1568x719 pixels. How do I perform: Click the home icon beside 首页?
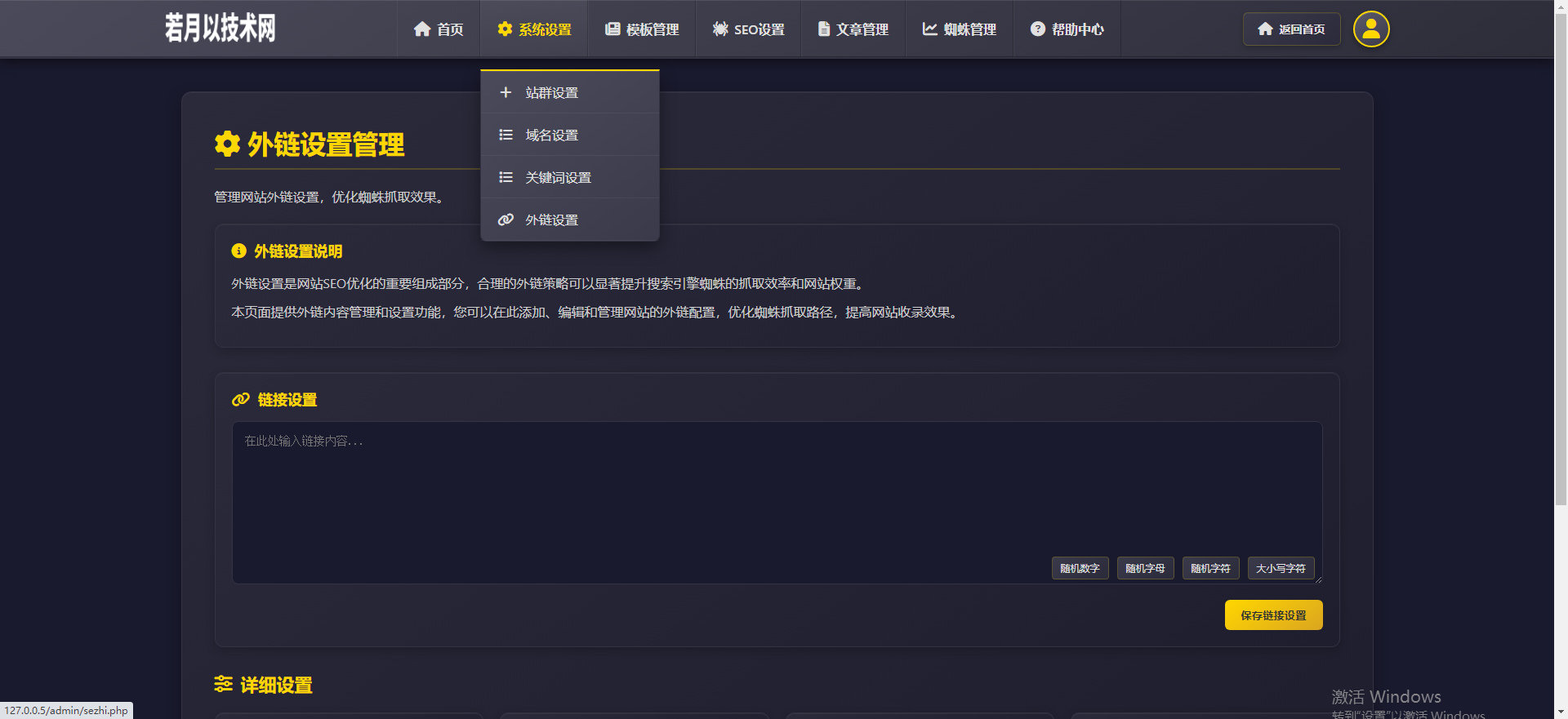coord(422,29)
